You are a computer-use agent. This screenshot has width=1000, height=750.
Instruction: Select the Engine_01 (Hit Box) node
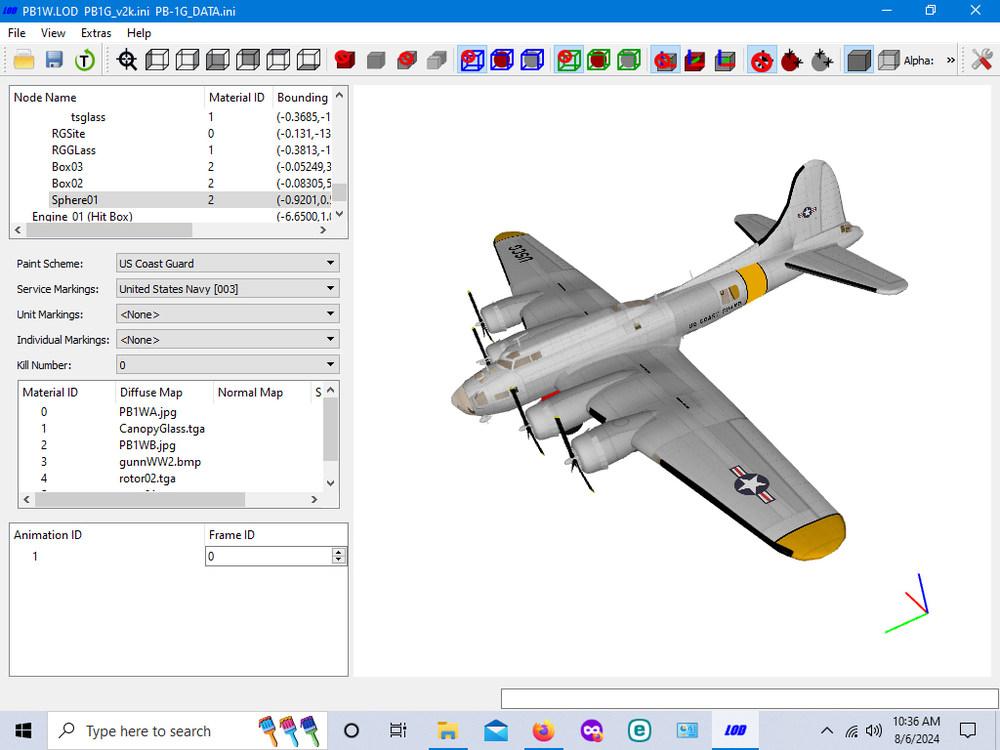click(x=82, y=217)
